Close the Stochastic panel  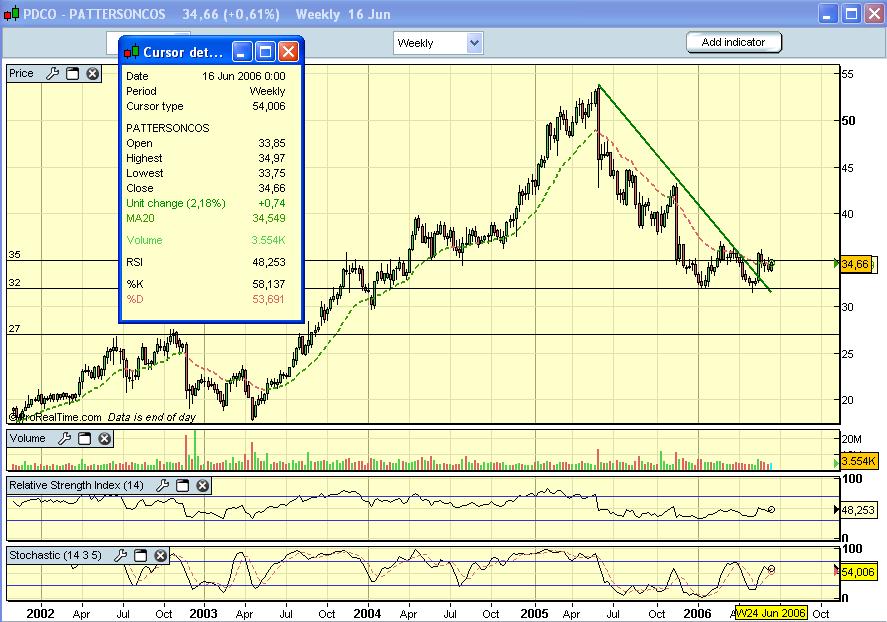[161, 555]
